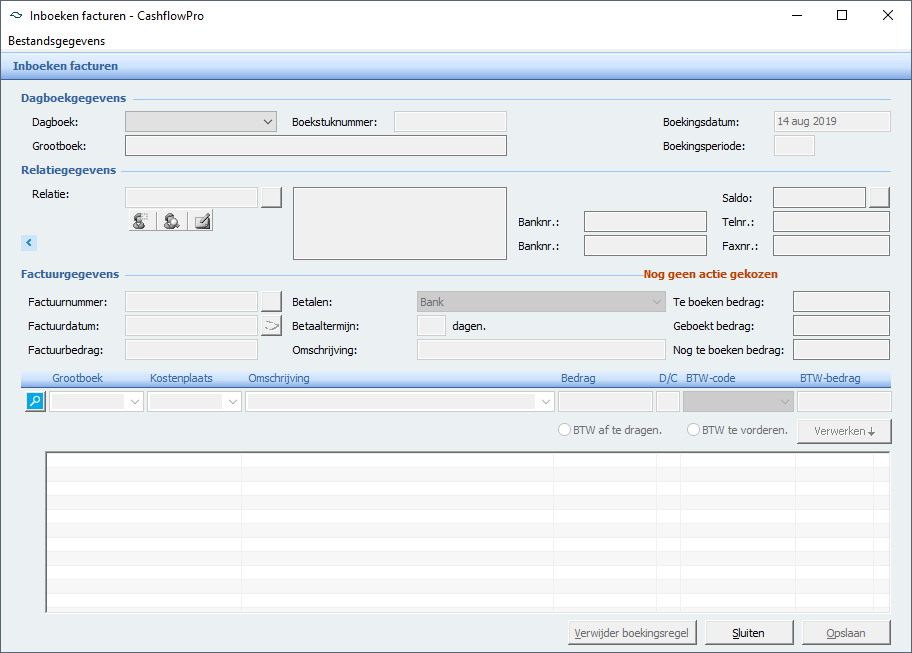Screen dimensions: 912x653
Task: Click the small button next to Saldo field
Action: coord(879,198)
